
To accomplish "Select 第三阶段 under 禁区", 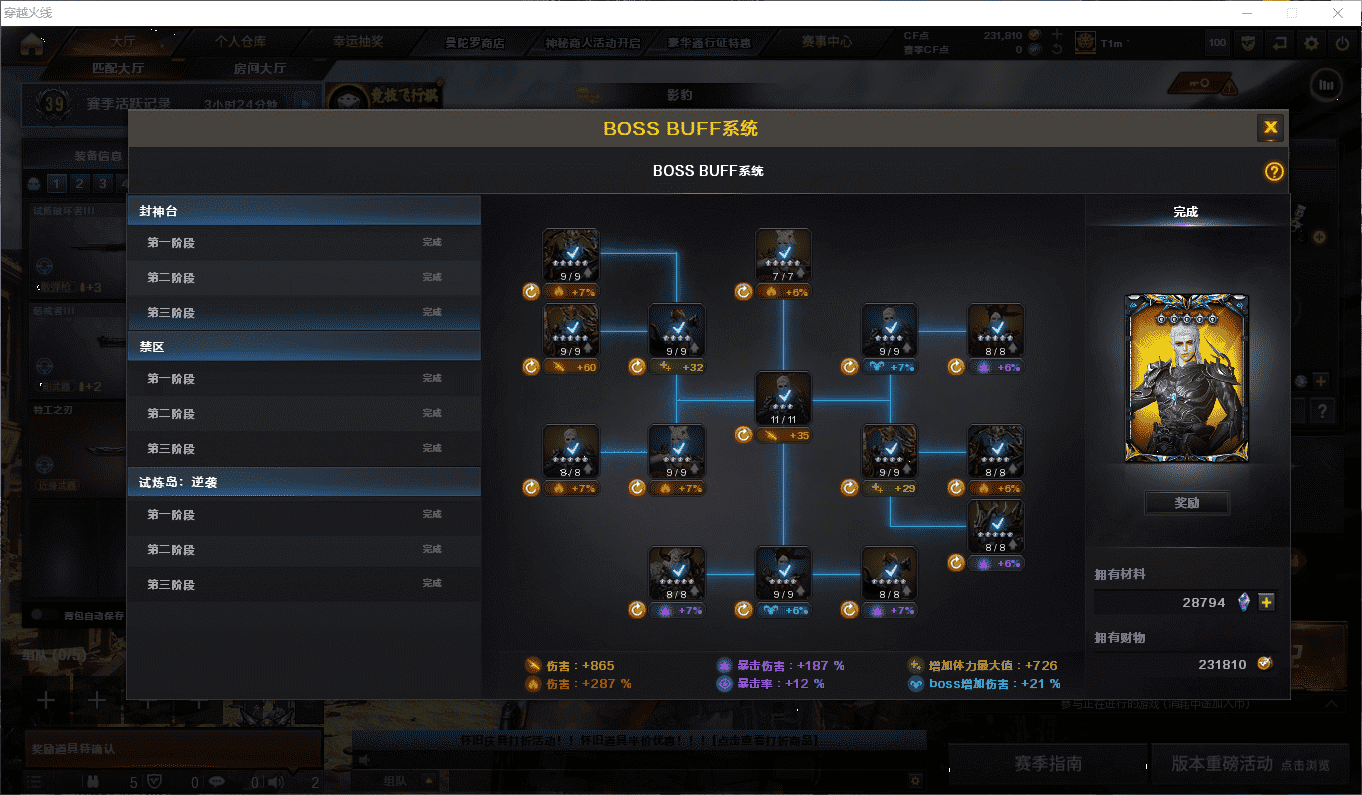I will tap(304, 448).
